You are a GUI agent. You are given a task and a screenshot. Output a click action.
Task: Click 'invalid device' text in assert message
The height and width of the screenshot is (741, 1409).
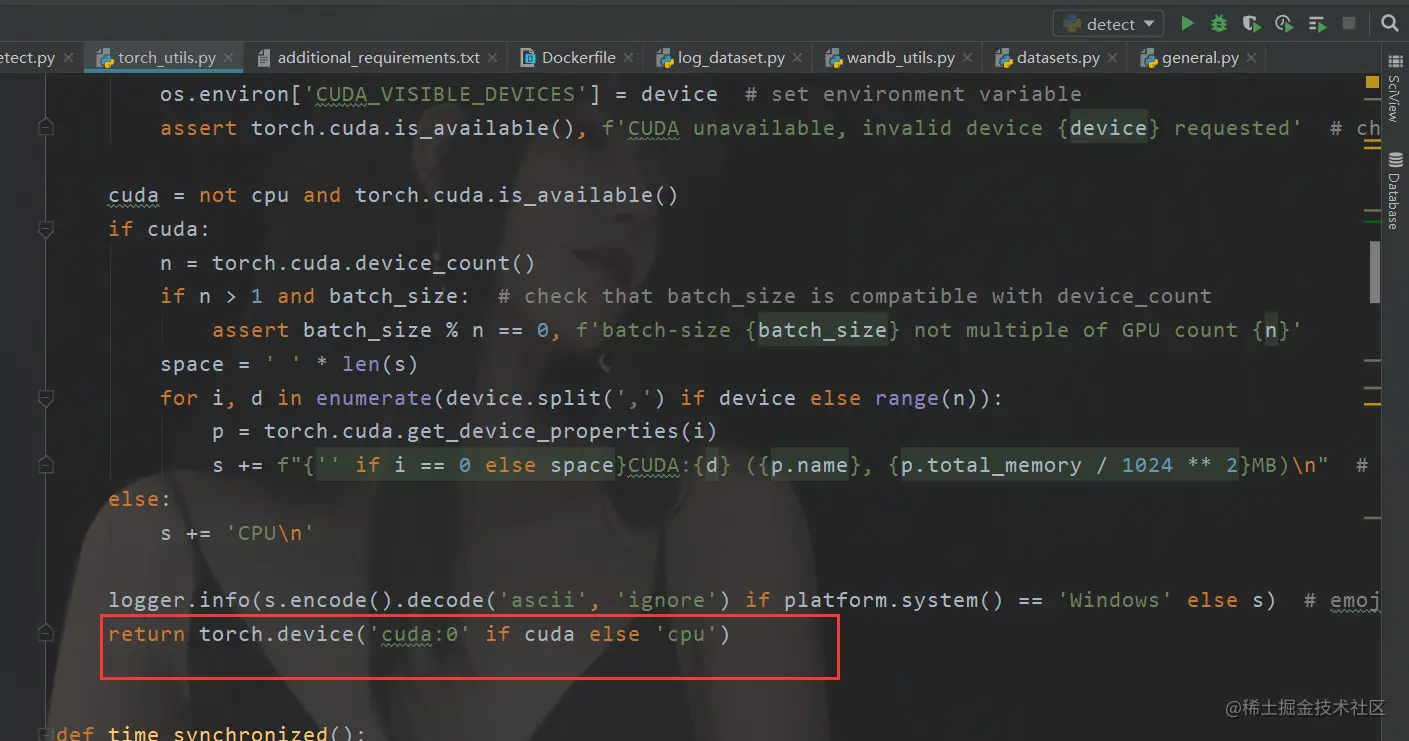click(952, 128)
